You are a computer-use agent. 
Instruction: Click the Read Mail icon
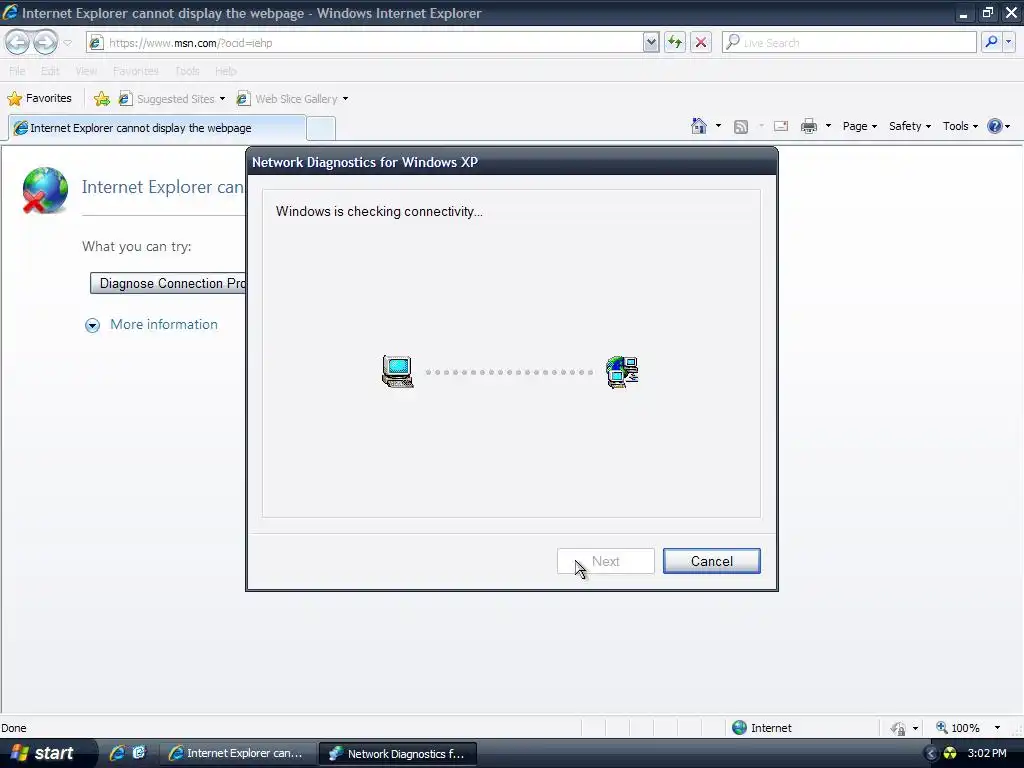781,126
